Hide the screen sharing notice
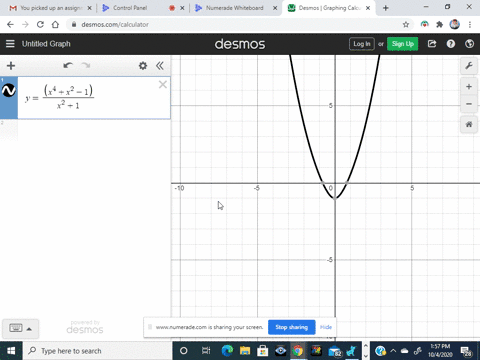This screenshot has width=480, height=360. click(x=326, y=327)
